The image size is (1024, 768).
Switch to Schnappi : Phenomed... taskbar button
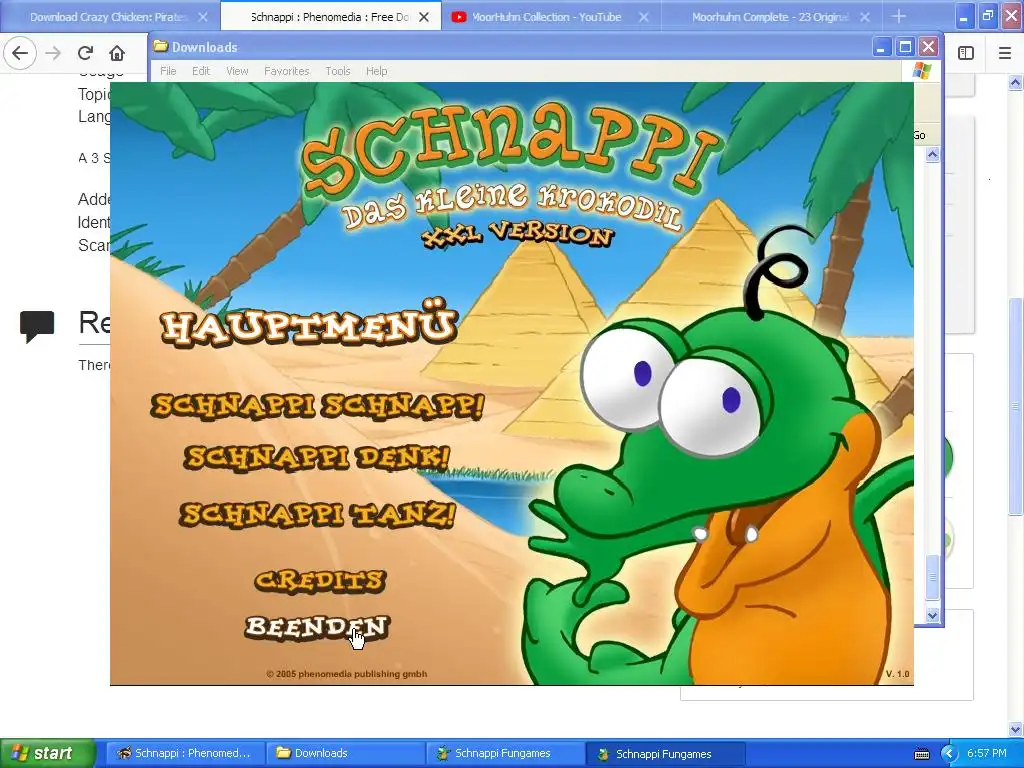click(x=185, y=753)
